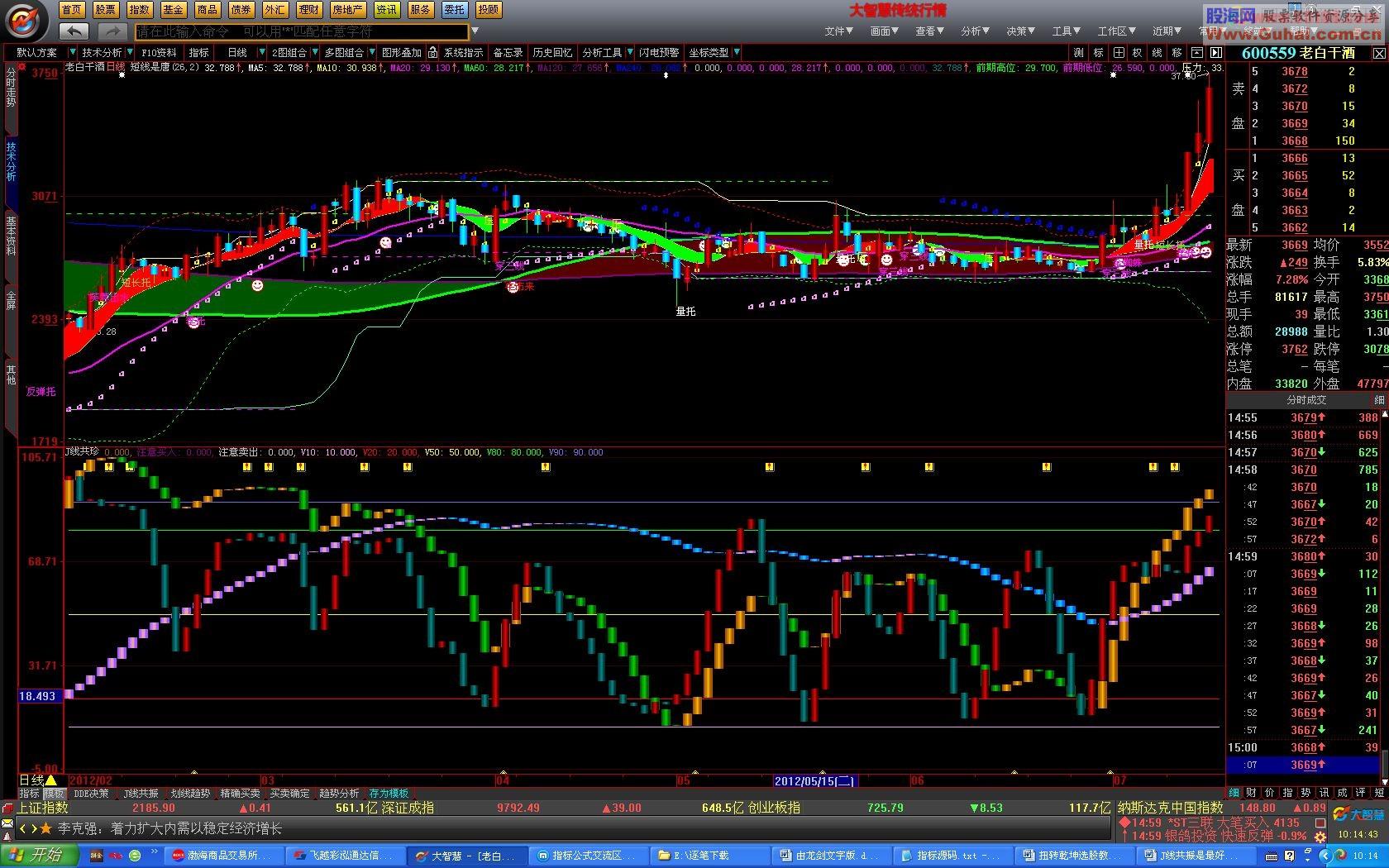
Task: Toggle the lock icon beside 图形叠加
Action: (432, 52)
